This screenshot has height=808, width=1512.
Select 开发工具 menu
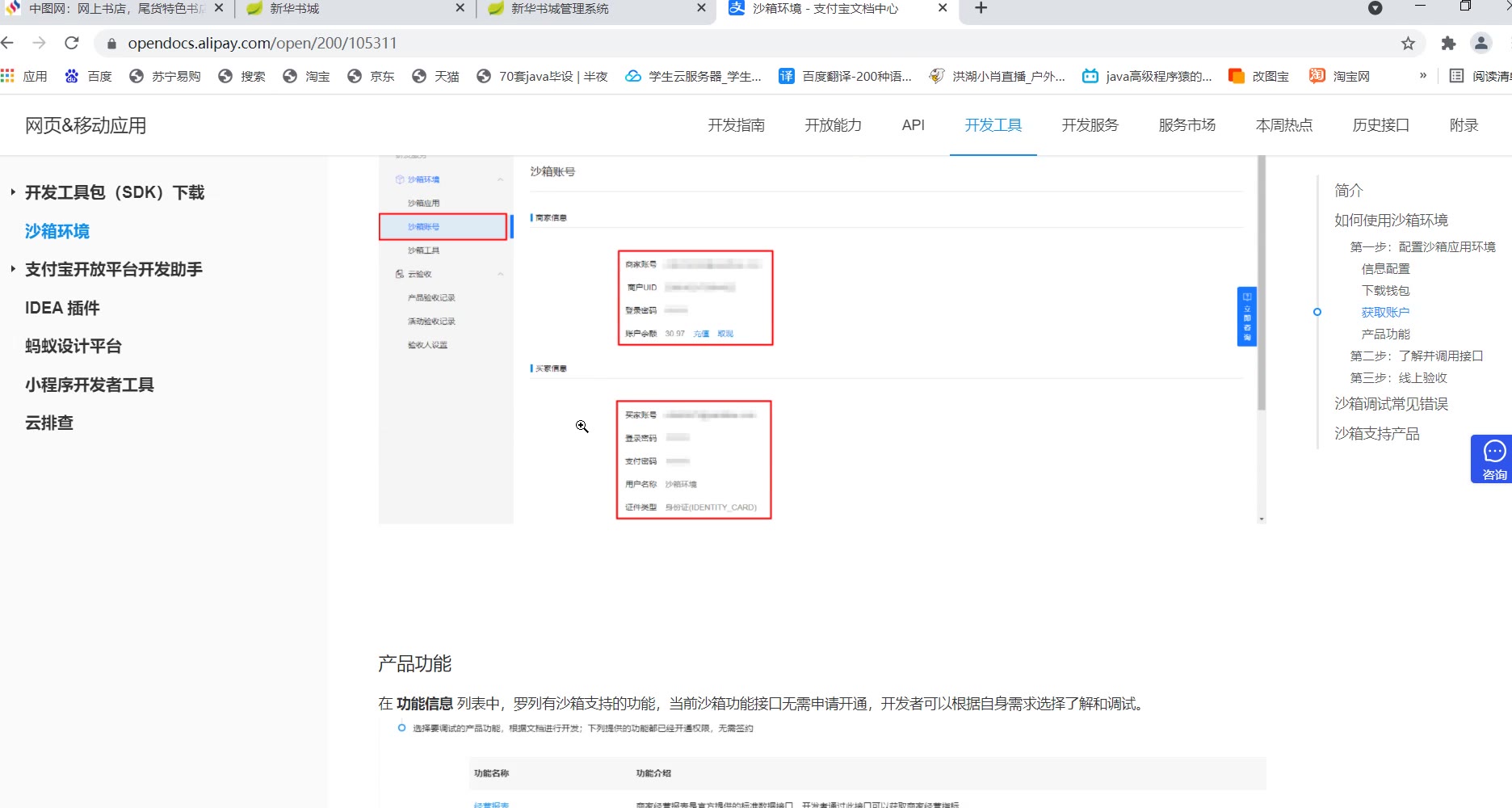tap(993, 125)
